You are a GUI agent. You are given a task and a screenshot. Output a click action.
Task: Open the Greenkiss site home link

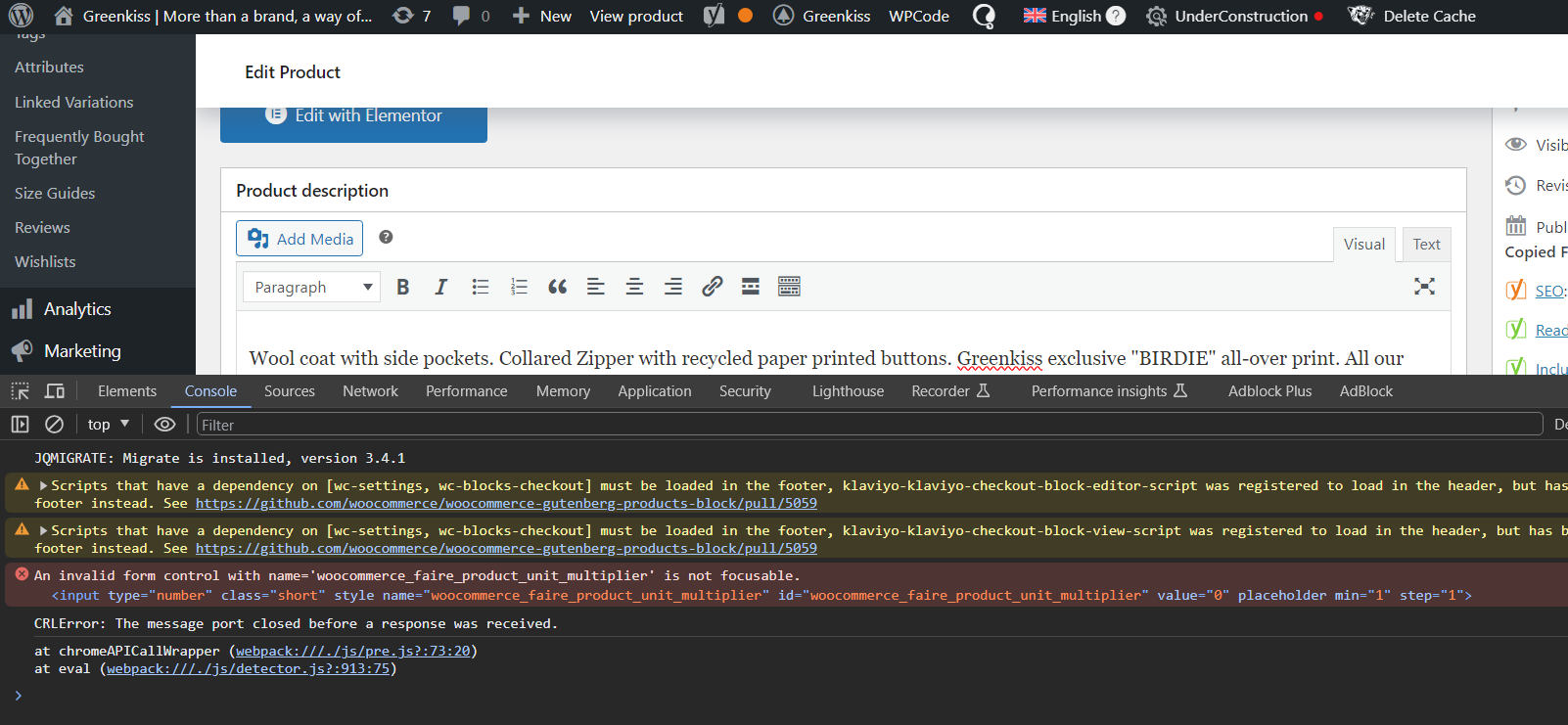pos(212,16)
